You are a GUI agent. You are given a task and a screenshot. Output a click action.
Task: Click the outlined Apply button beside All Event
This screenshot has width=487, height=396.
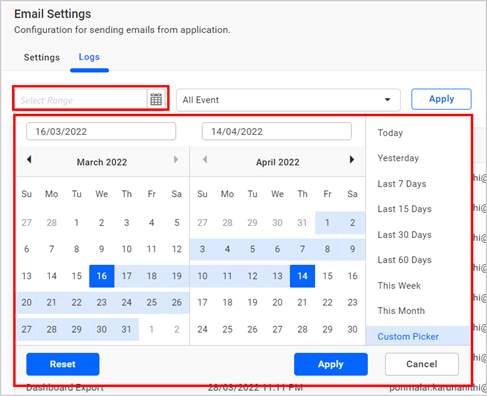coord(441,99)
